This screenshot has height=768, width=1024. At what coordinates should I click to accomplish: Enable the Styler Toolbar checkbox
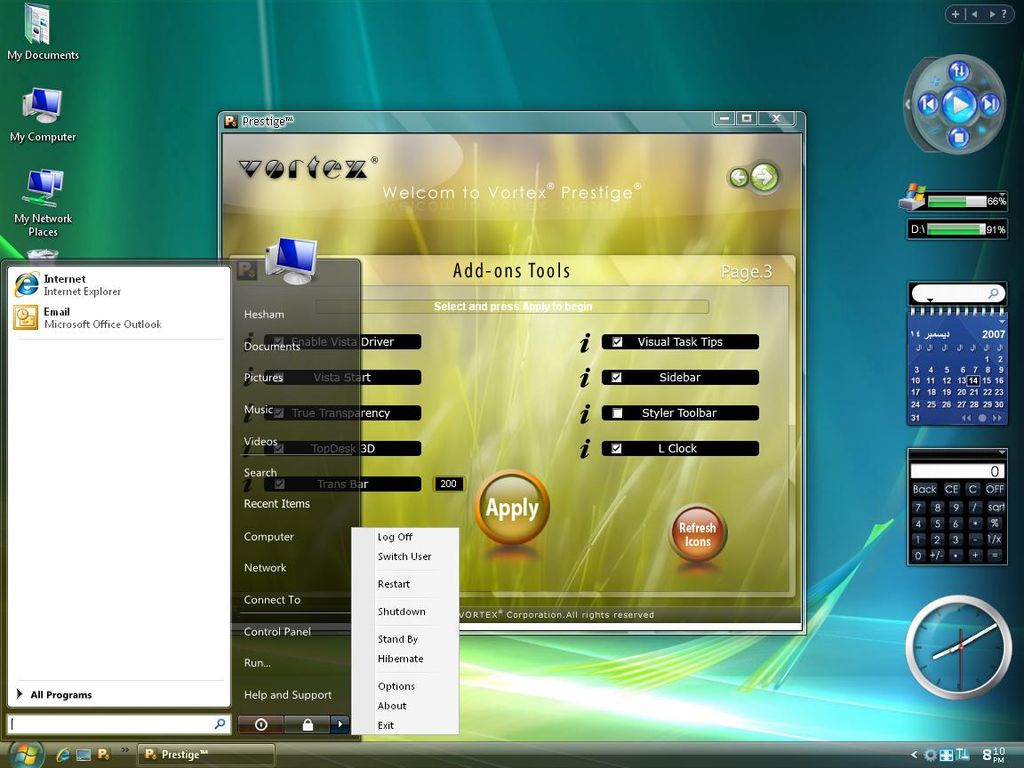(x=616, y=413)
